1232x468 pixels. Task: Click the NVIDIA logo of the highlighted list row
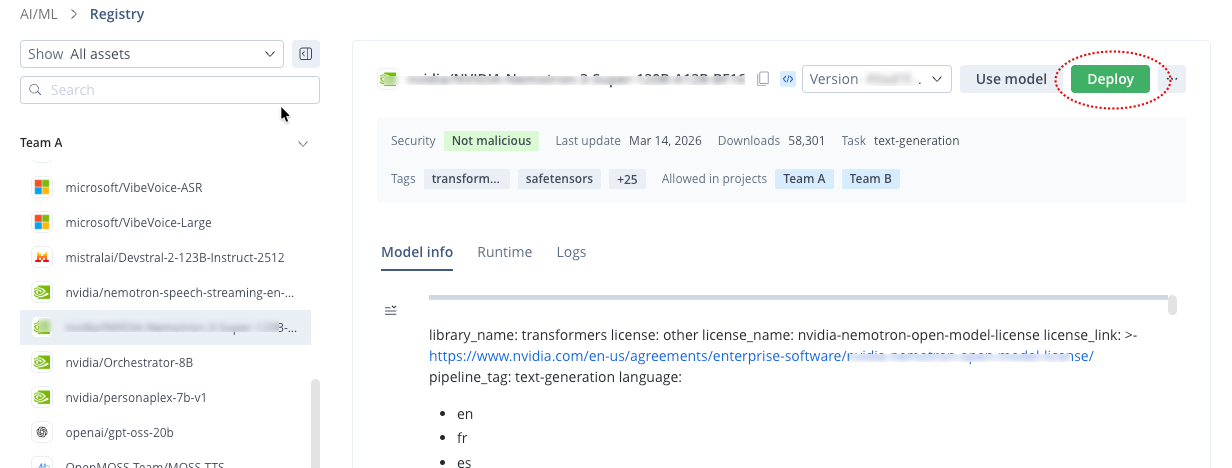[42, 327]
